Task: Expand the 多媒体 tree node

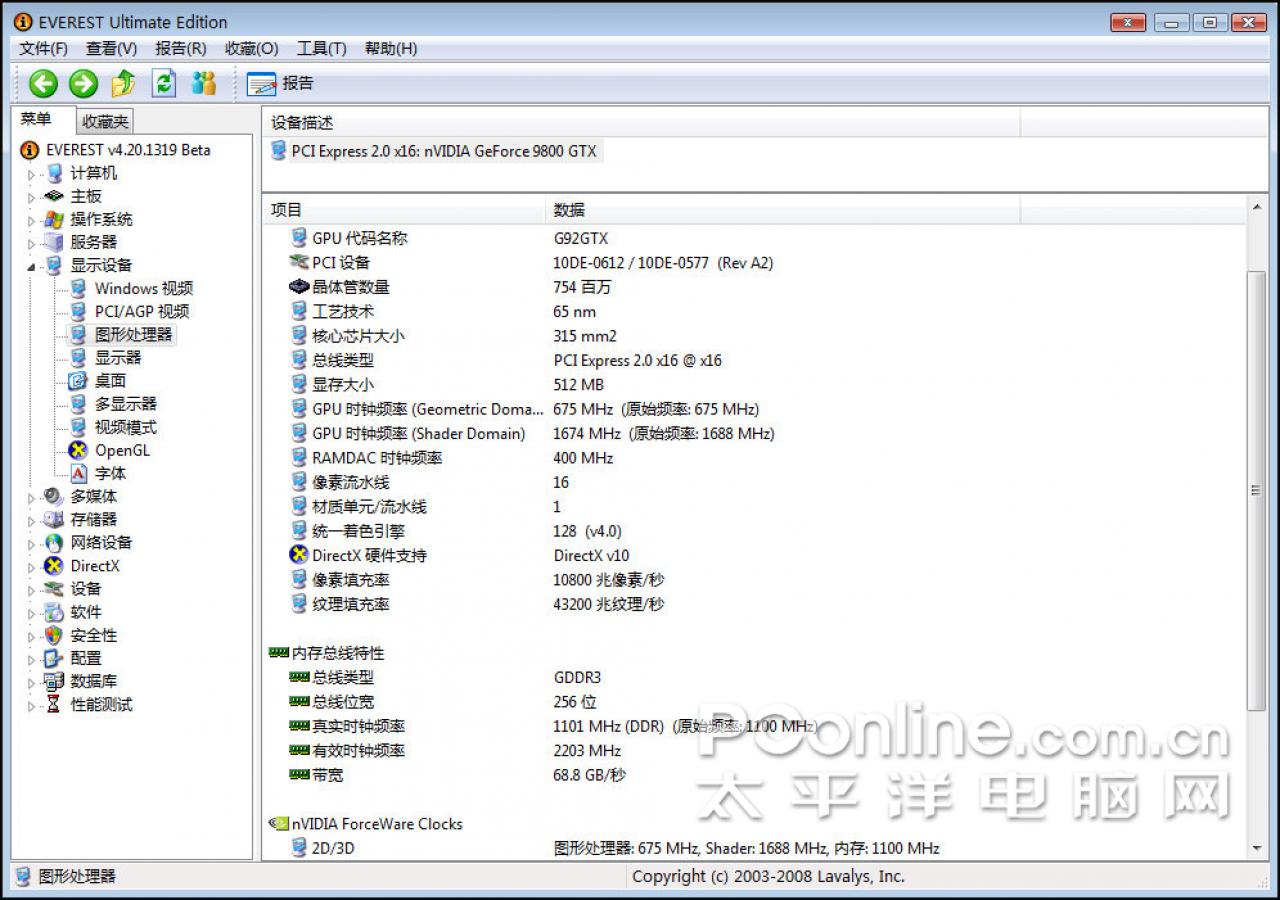Action: (x=31, y=497)
